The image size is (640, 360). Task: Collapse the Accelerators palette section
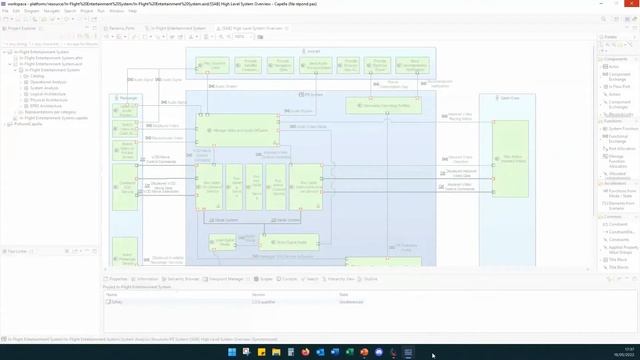click(617, 183)
